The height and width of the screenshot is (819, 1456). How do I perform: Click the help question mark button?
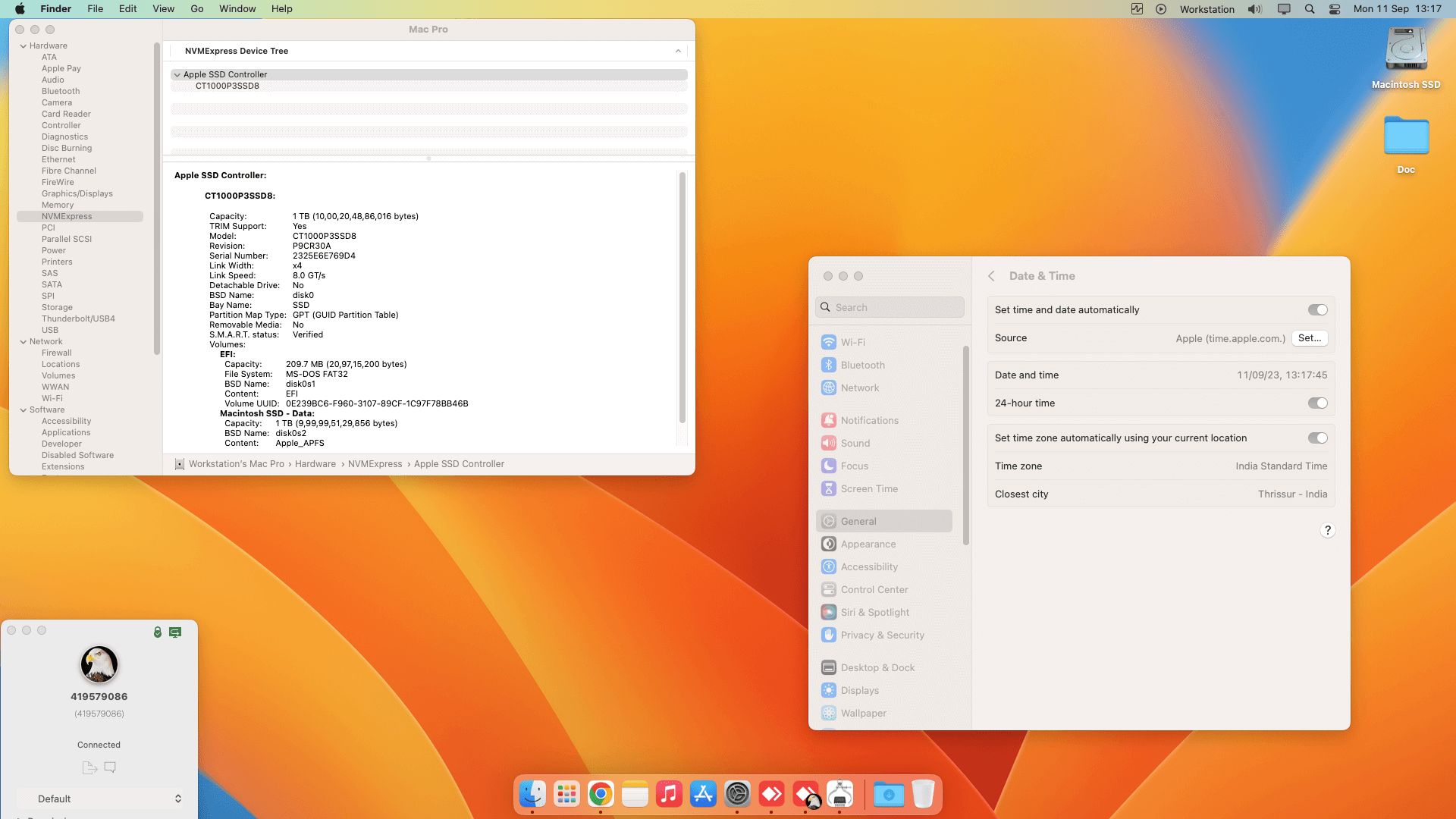pyautogui.click(x=1327, y=530)
